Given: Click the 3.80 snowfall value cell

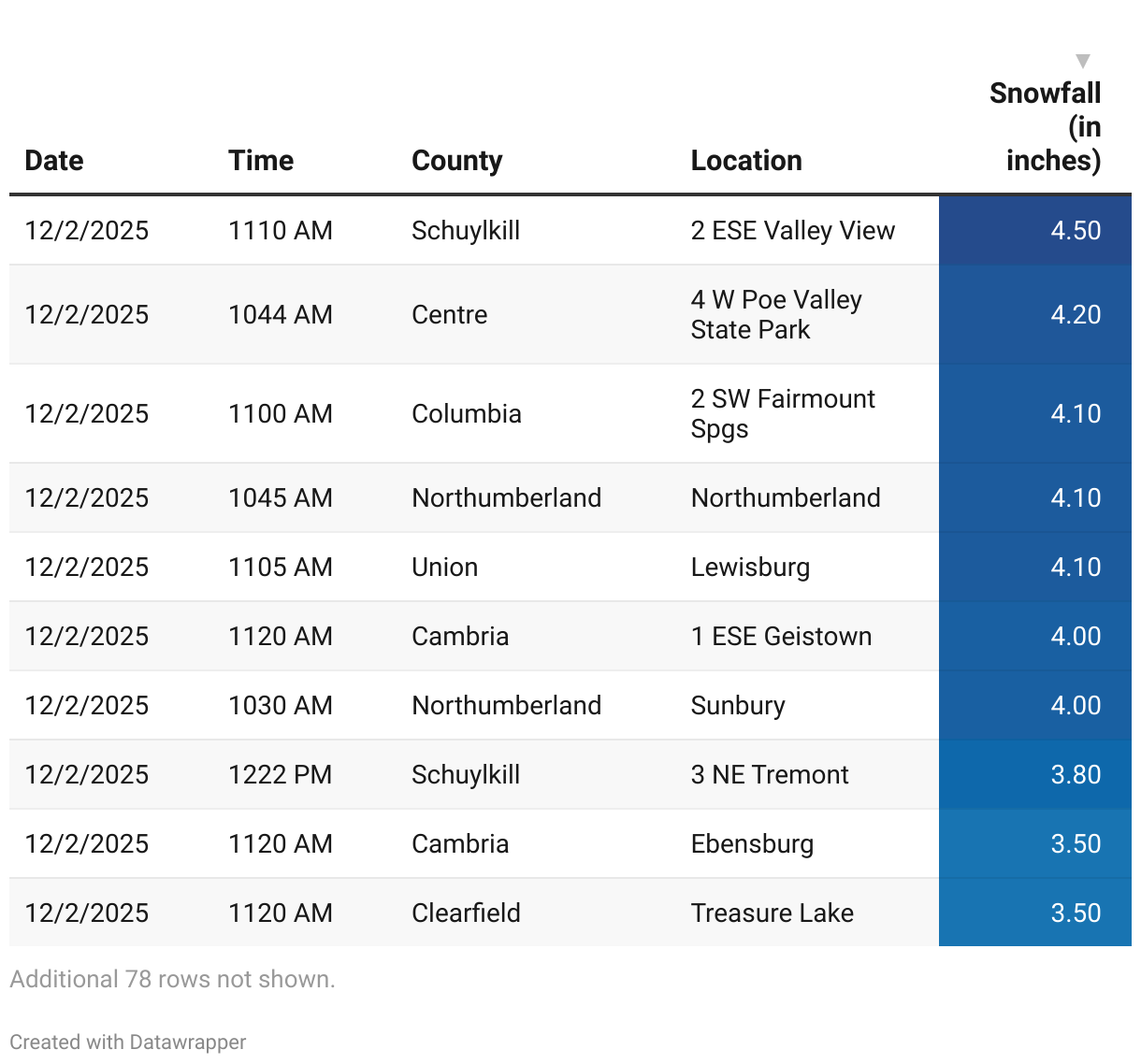Looking at the screenshot, I should coord(1034,775).
